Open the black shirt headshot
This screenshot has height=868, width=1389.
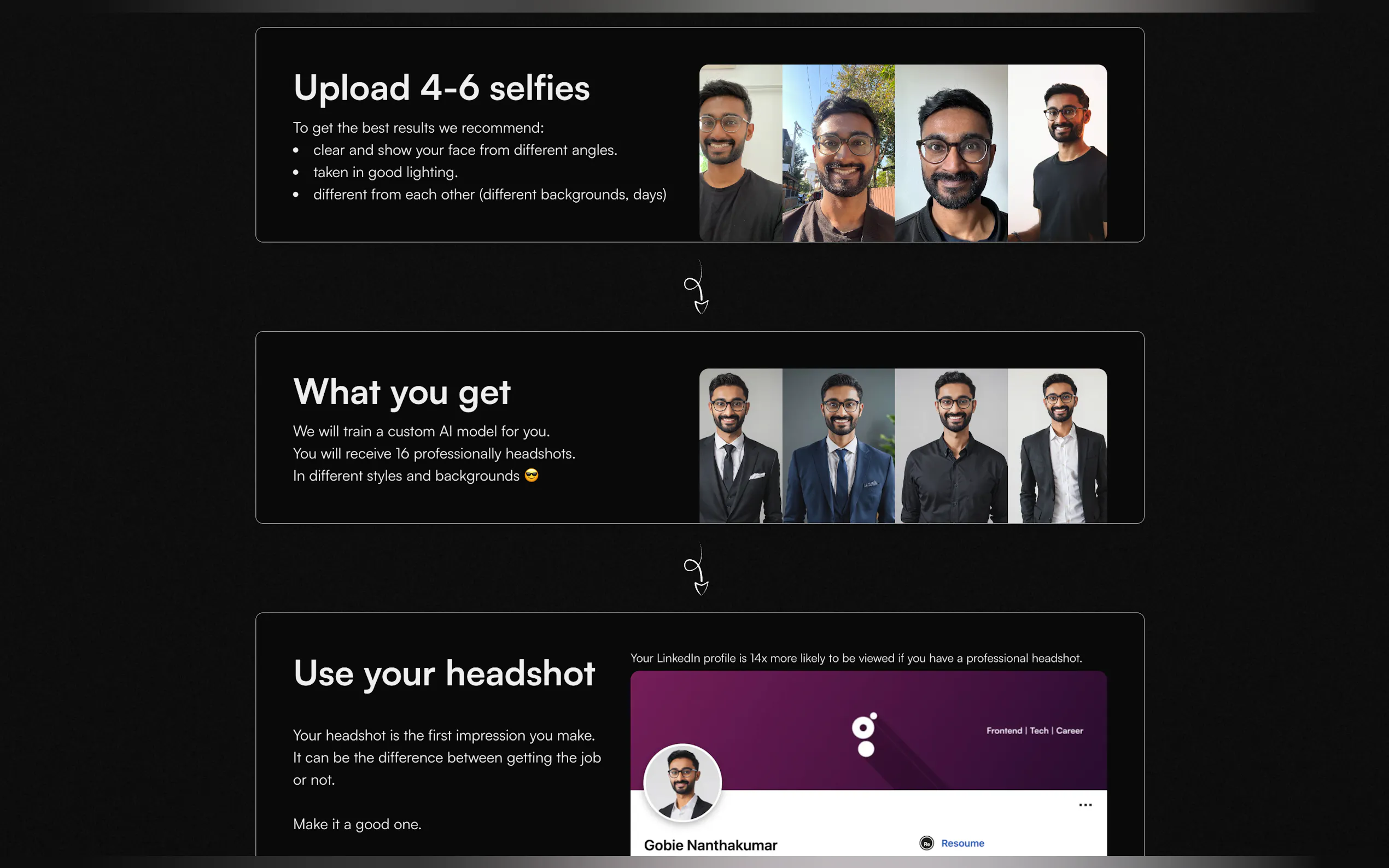(951, 445)
